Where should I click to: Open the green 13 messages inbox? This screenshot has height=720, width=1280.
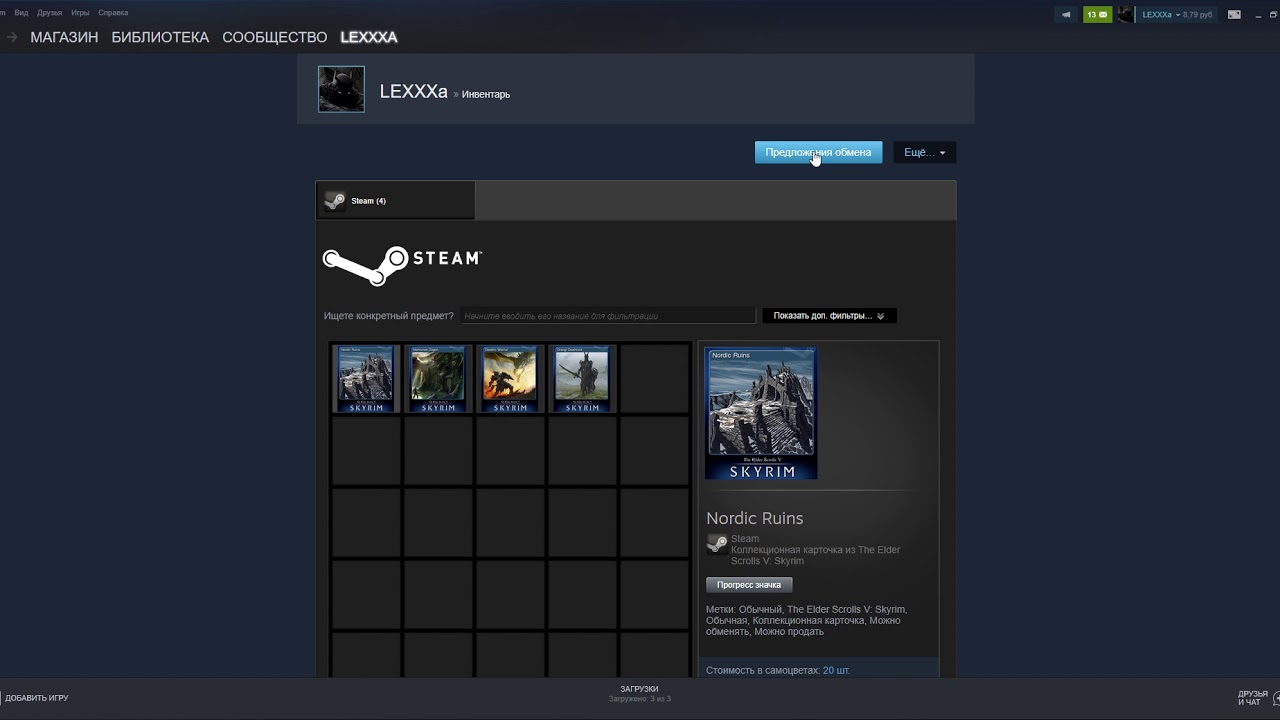(1097, 14)
